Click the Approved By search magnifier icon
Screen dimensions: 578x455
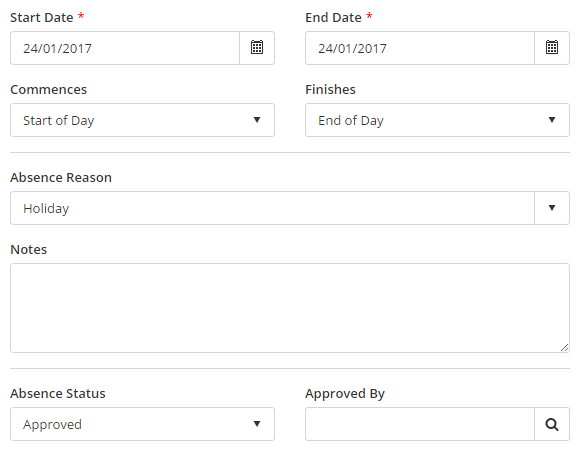tap(552, 424)
